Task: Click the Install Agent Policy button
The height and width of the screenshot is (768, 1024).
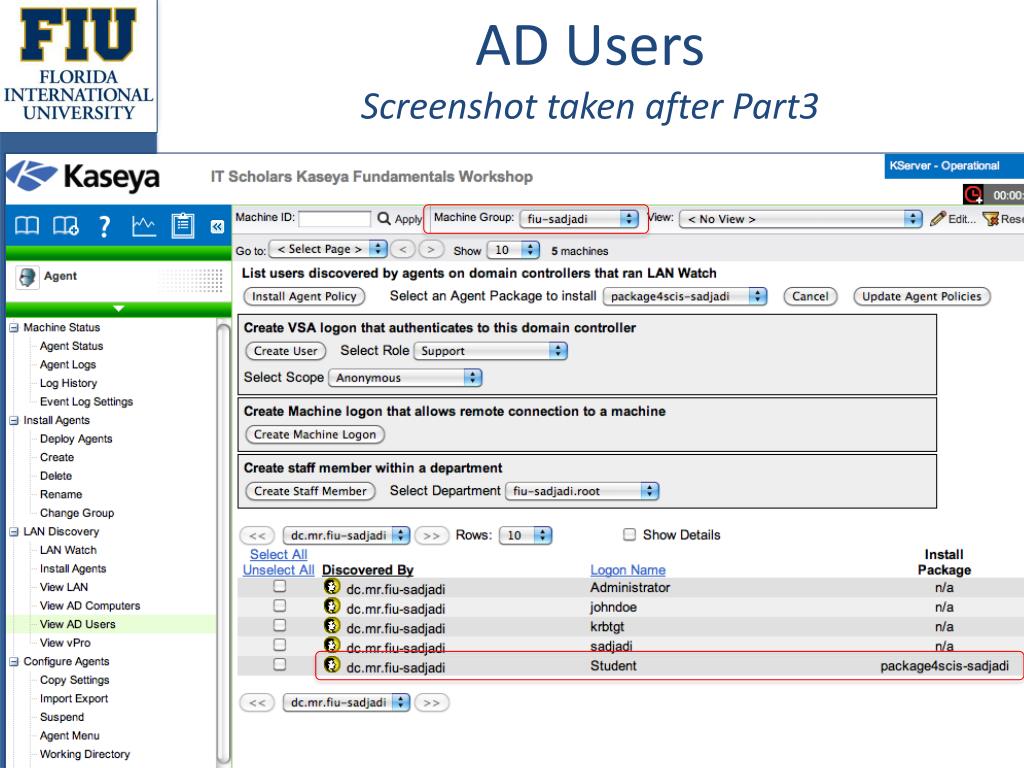Action: (x=304, y=296)
